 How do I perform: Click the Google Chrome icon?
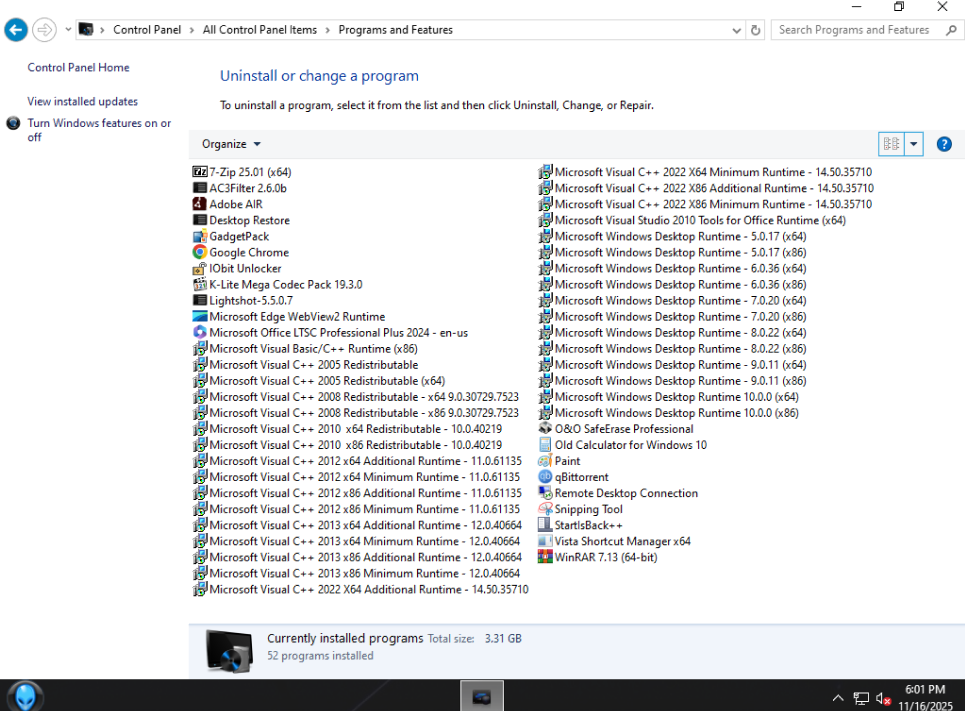point(199,252)
